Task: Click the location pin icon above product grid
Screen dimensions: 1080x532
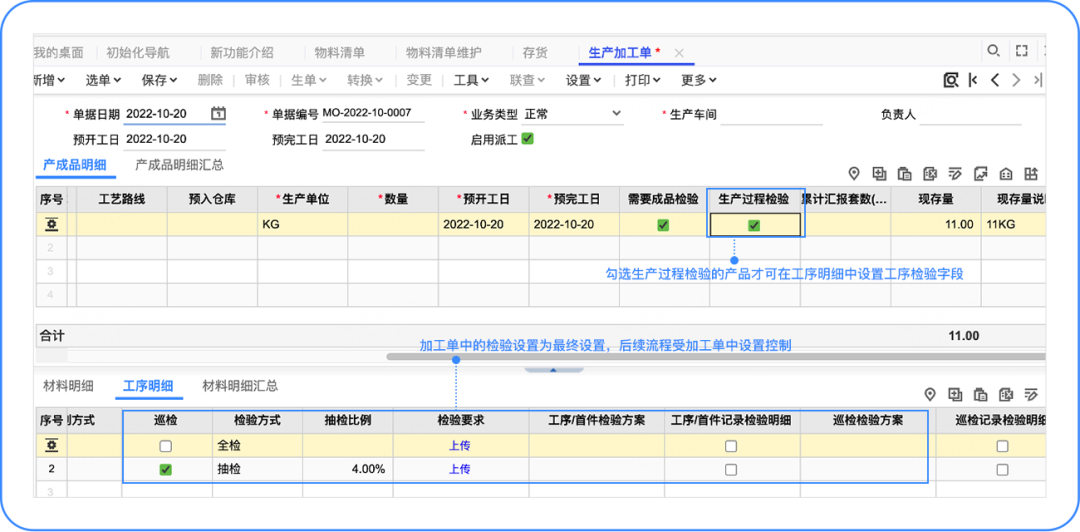Action: [x=854, y=173]
